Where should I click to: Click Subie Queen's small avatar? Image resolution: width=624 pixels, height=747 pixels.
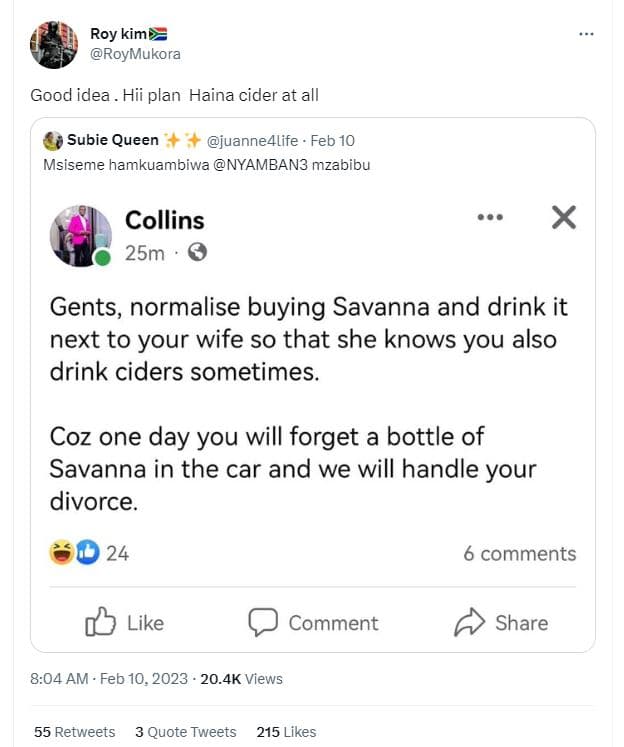pyautogui.click(x=53, y=141)
